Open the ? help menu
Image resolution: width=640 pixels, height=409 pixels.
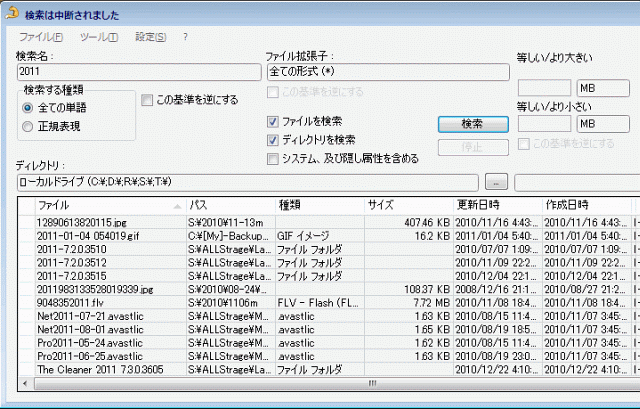click(185, 37)
